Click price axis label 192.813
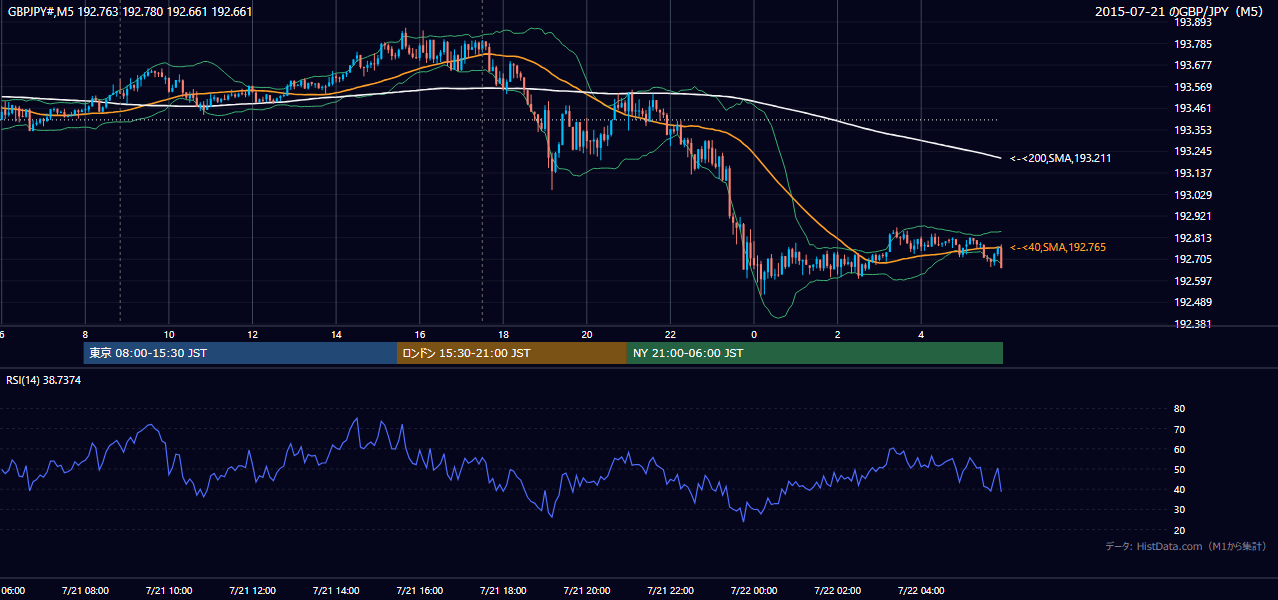This screenshot has width=1278, height=600. [1193, 238]
